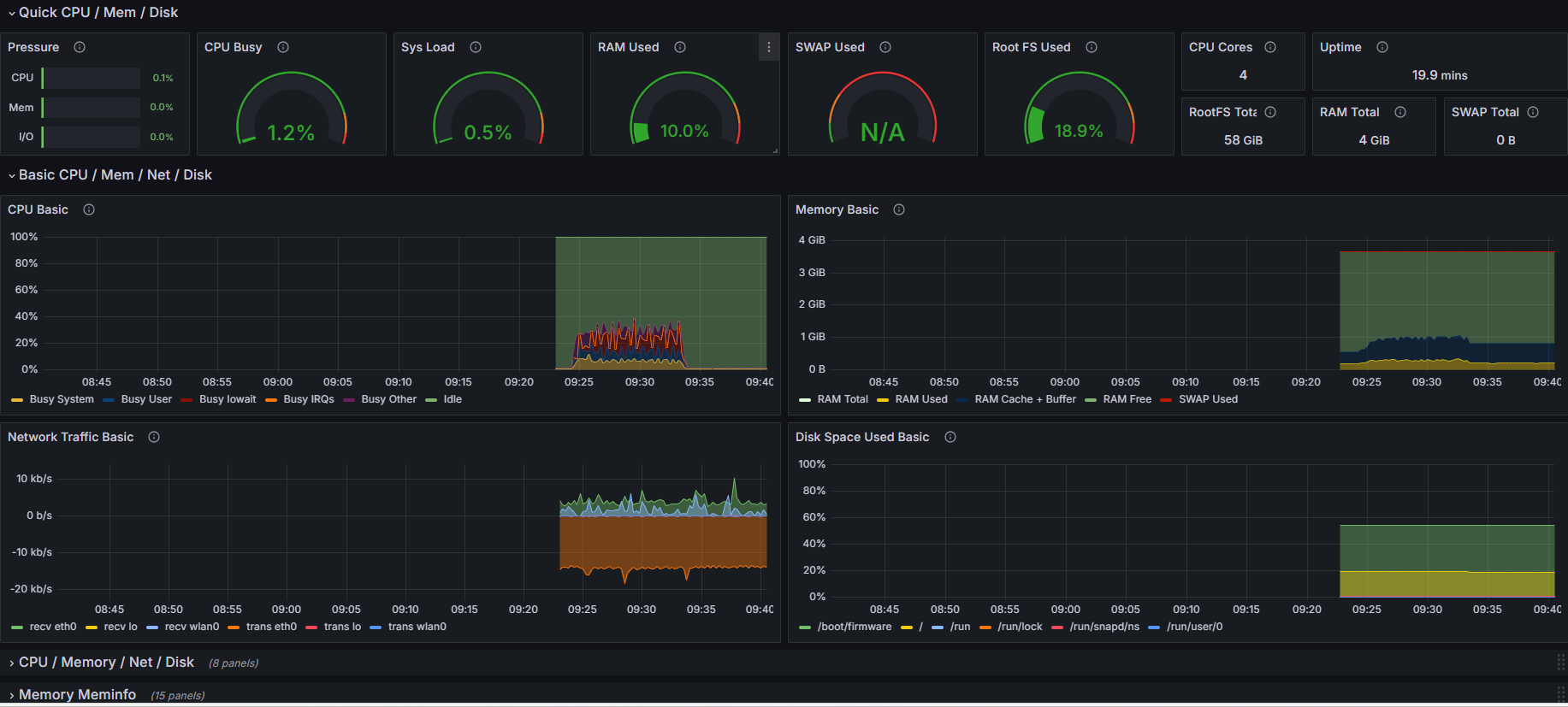1568x707 pixels.
Task: Click the Sys Load info icon
Action: (x=476, y=47)
